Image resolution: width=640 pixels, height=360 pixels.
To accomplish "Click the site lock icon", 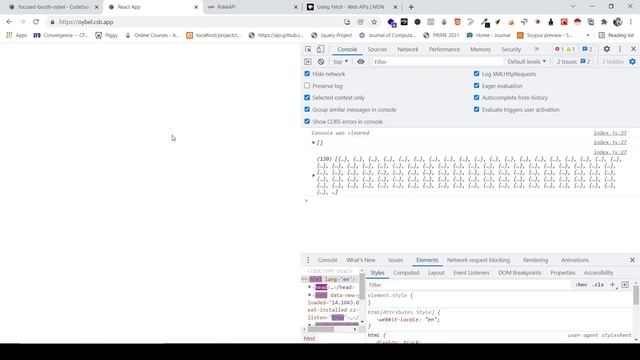I will pos(52,22).
